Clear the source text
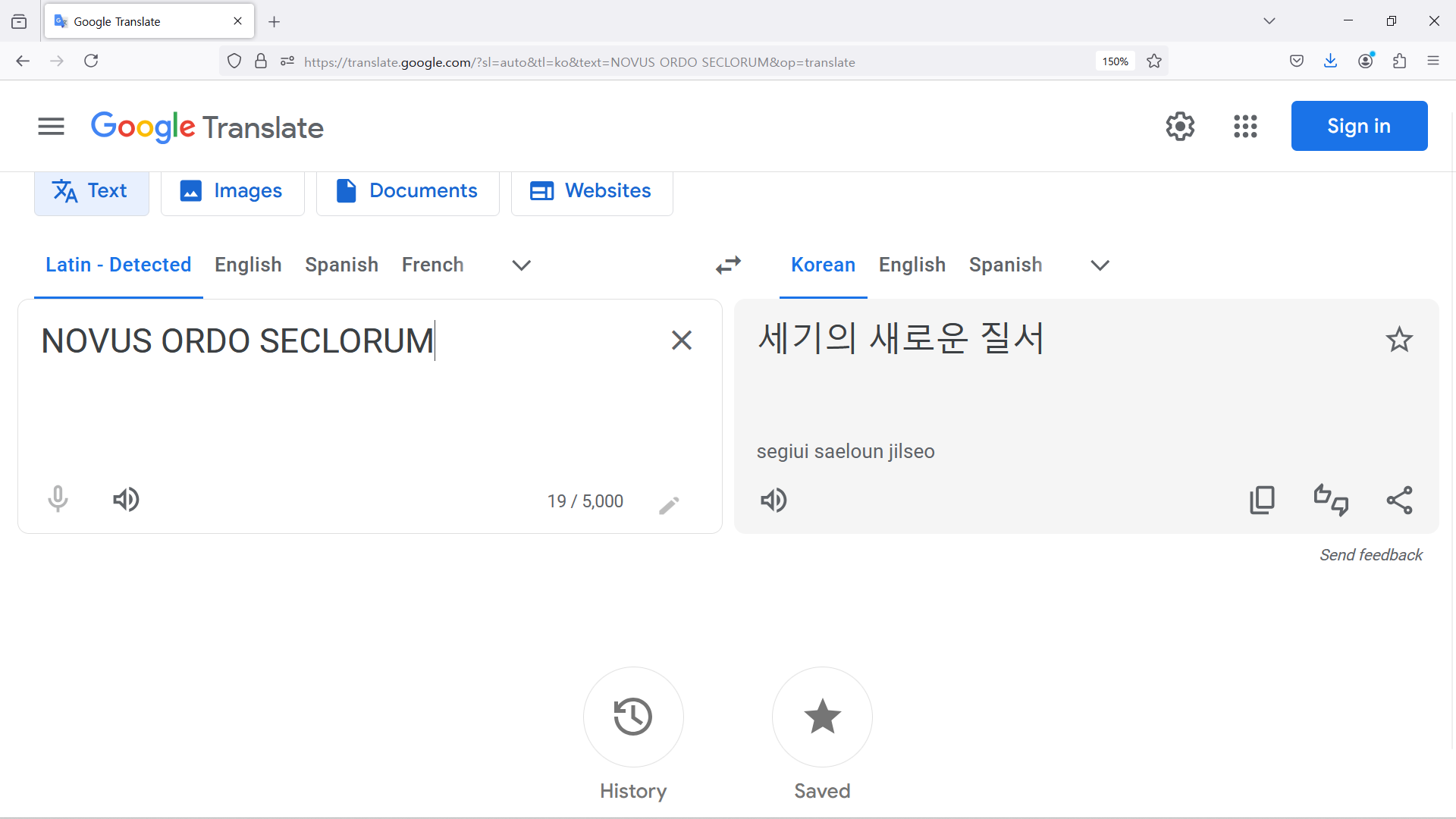The image size is (1456, 819). tap(681, 340)
